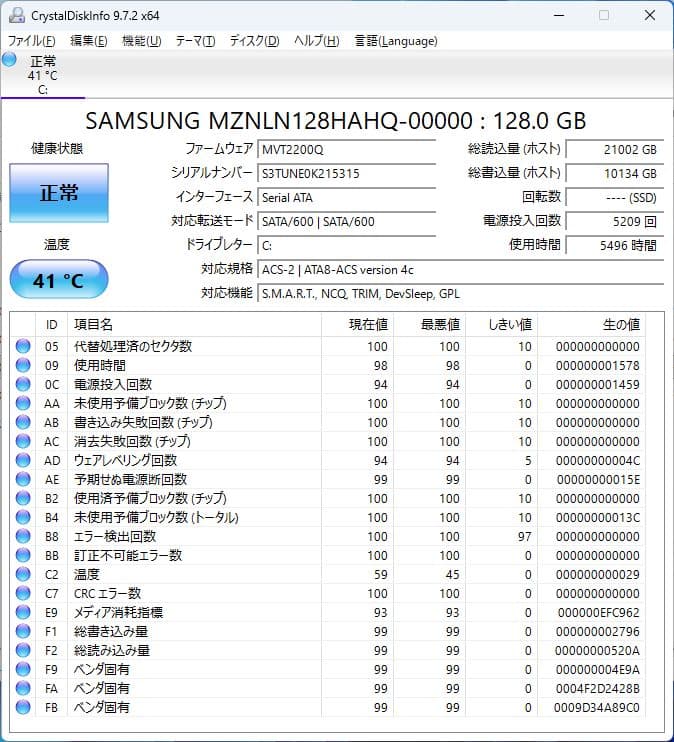Click the ID column header
Viewport: 674px width, 742px height.
[52, 325]
